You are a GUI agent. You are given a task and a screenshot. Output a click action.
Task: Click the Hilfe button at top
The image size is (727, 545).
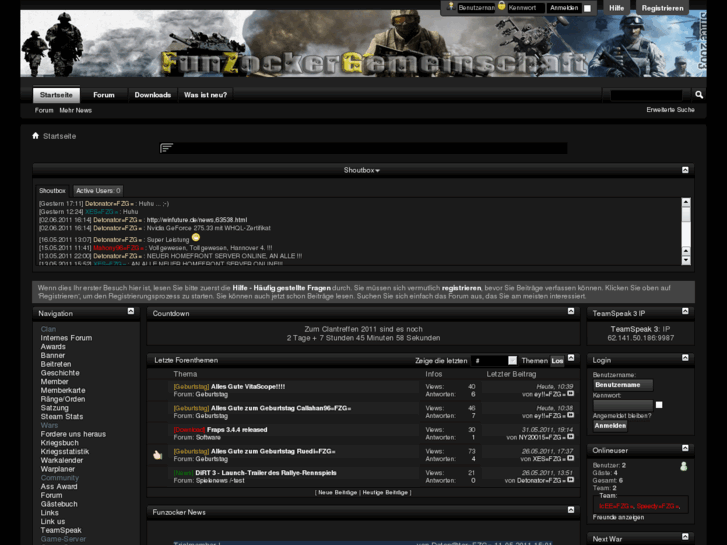pyautogui.click(x=616, y=8)
